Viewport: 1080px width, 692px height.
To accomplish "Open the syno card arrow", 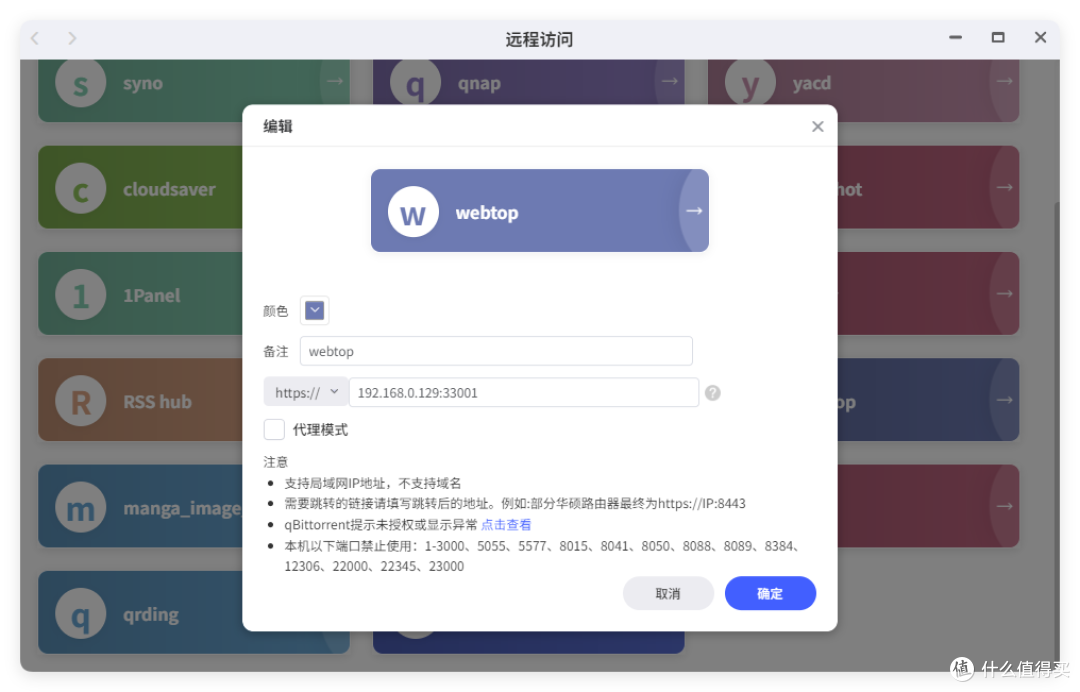I will coord(335,81).
